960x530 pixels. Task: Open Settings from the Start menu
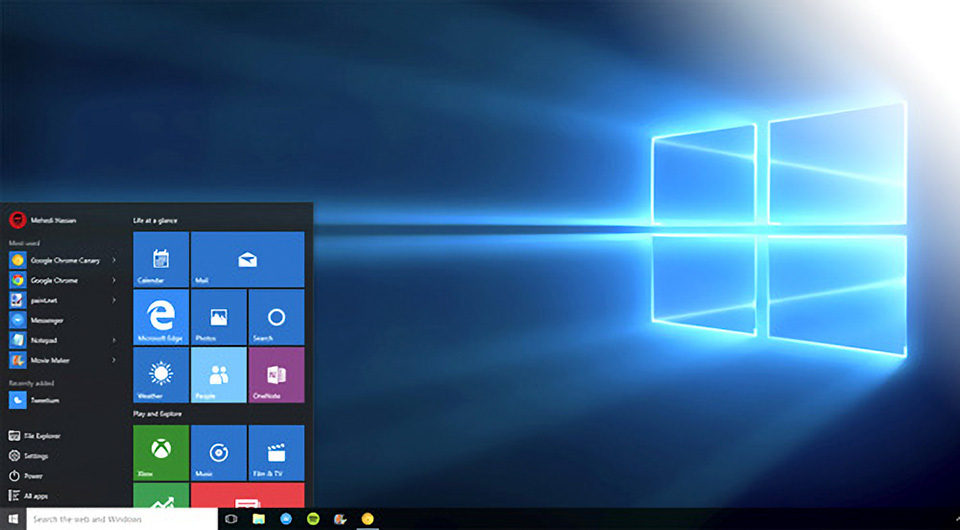[x=35, y=456]
